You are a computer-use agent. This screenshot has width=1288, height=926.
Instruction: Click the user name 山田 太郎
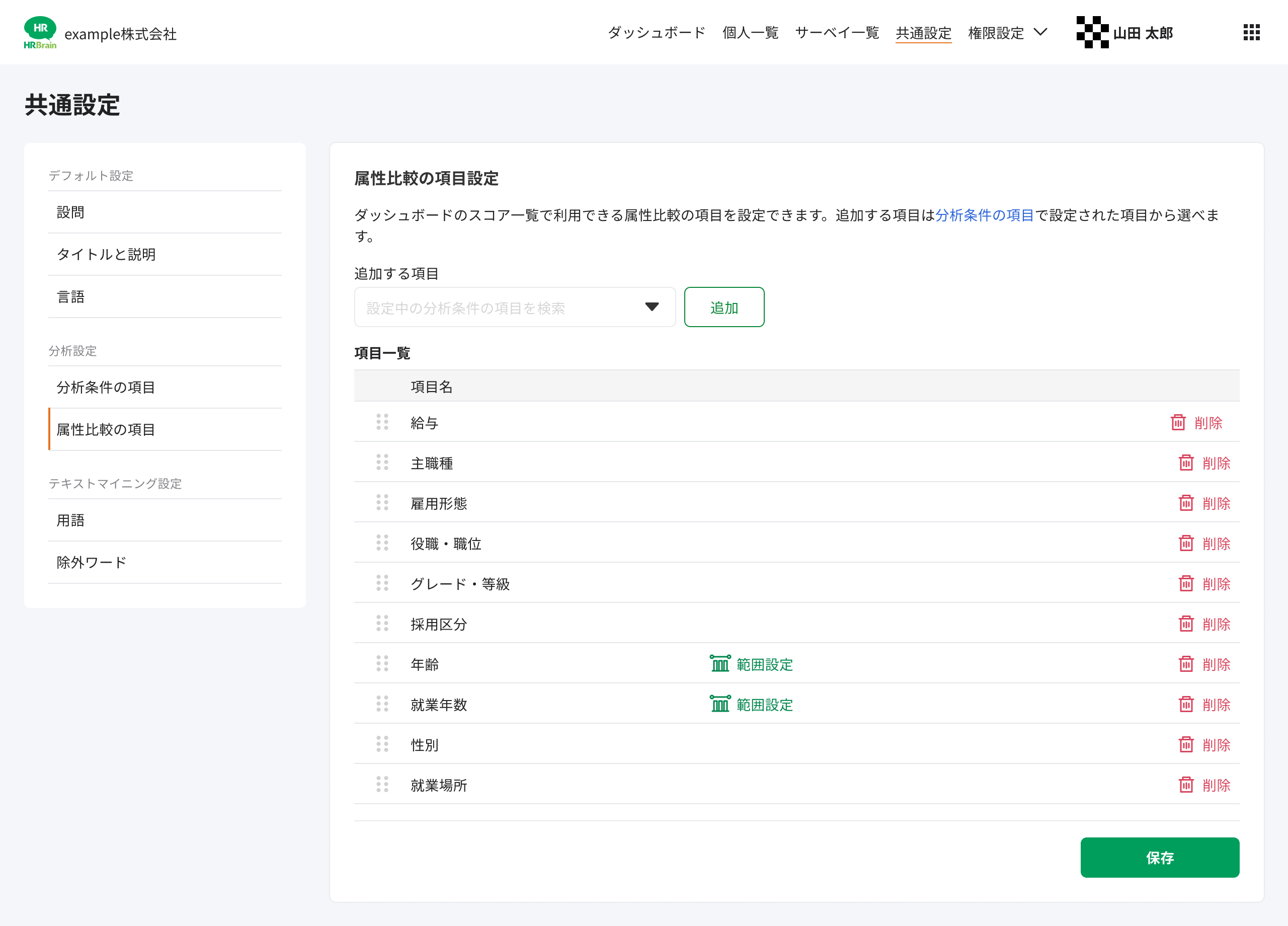[1143, 33]
